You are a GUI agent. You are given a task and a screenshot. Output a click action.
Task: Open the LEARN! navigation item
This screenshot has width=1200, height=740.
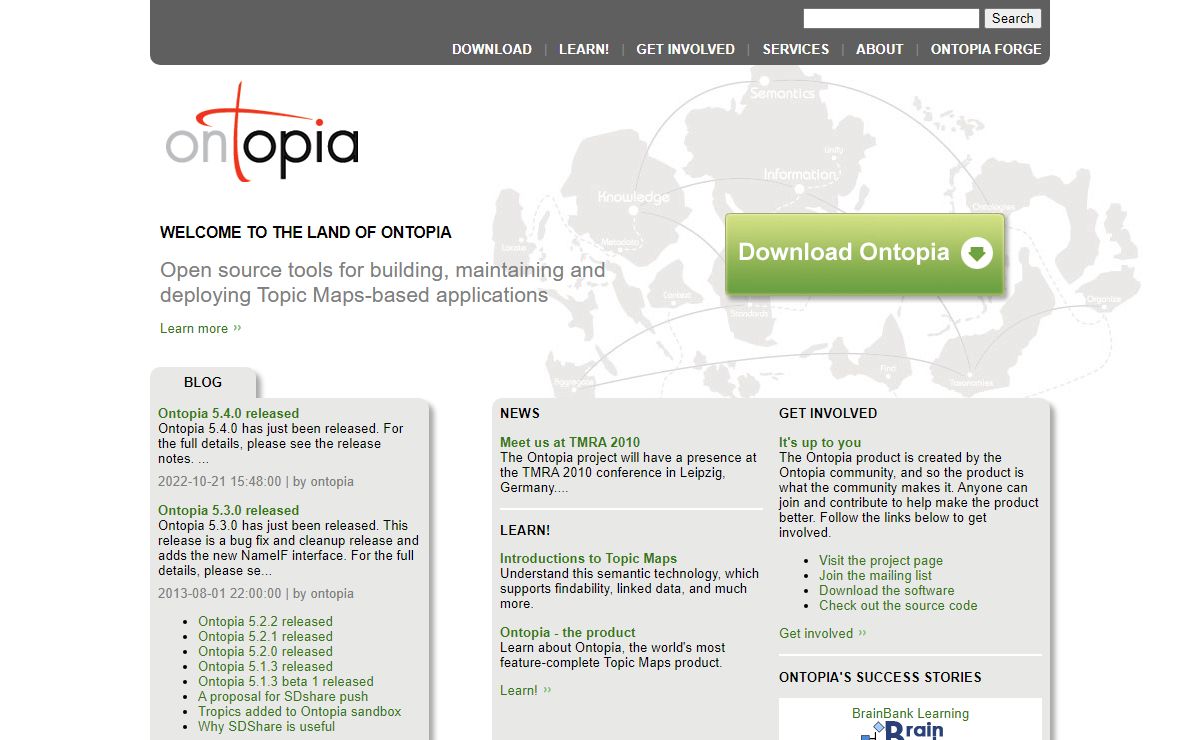[584, 49]
